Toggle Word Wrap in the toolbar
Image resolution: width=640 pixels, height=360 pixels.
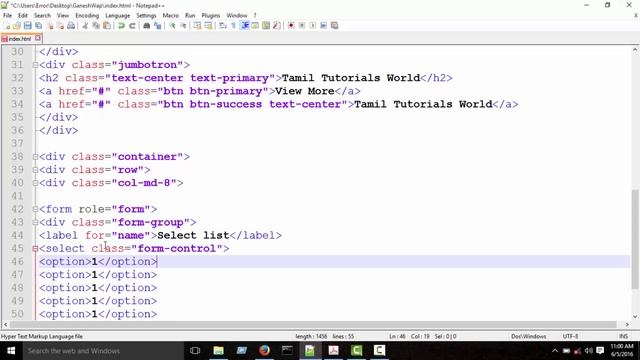(x=222, y=26)
